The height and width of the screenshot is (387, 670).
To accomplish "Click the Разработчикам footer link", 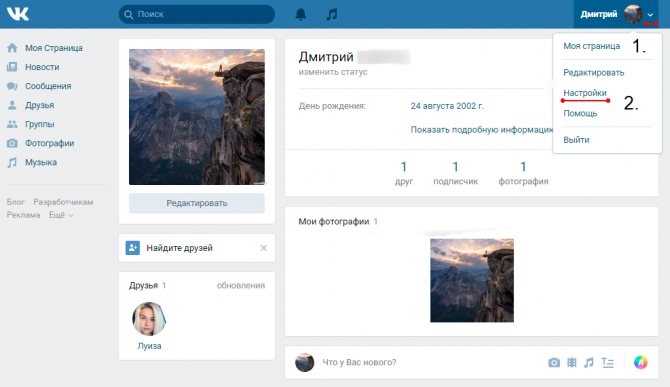I will click(x=63, y=202).
